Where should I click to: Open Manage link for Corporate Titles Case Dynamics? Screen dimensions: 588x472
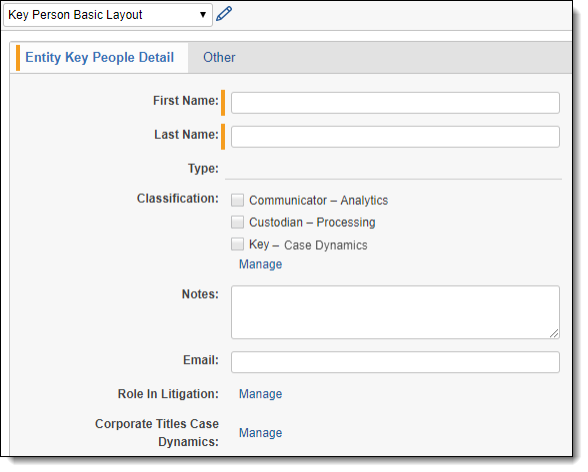pyautogui.click(x=261, y=433)
